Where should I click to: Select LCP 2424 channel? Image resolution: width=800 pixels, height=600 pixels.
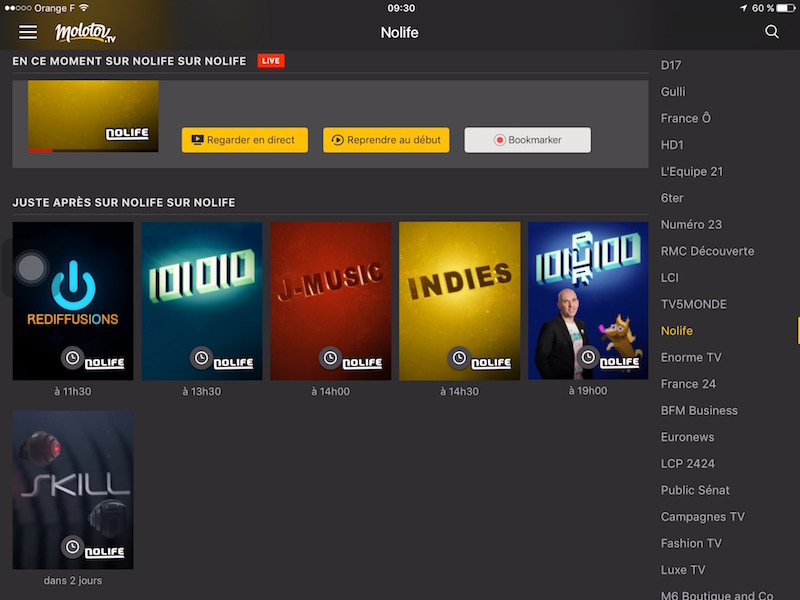coord(688,463)
